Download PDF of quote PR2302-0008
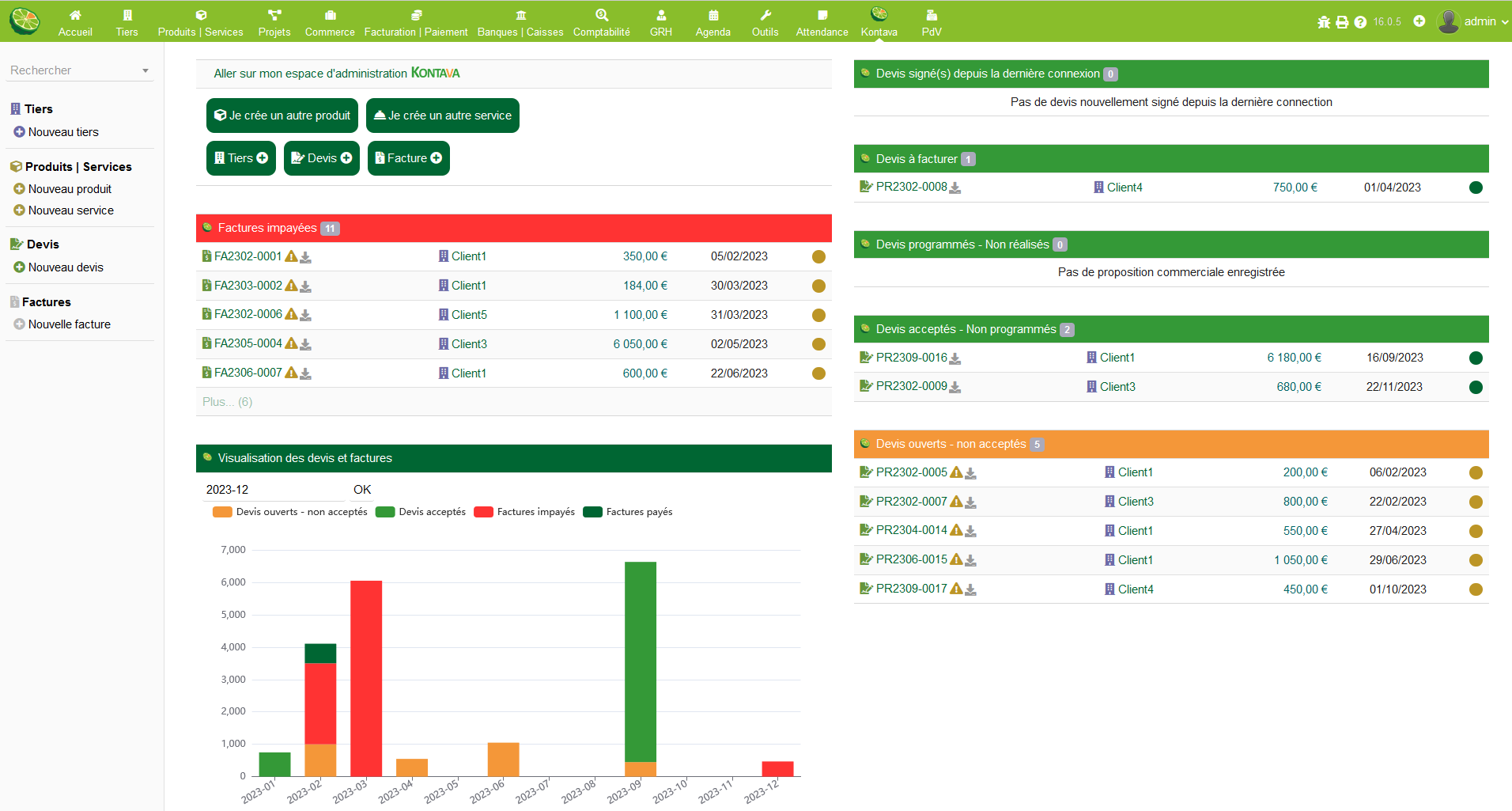The image size is (1512, 811). (955, 188)
